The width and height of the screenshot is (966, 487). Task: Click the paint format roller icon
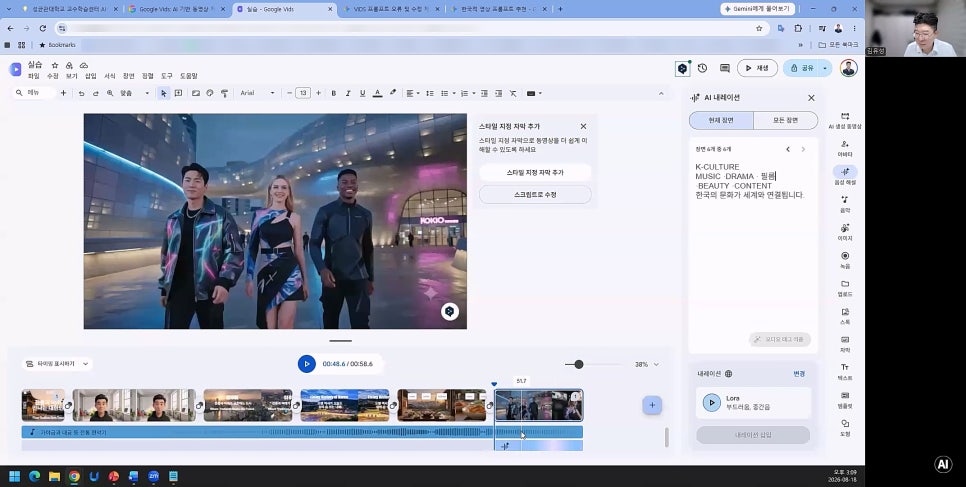tap(224, 93)
